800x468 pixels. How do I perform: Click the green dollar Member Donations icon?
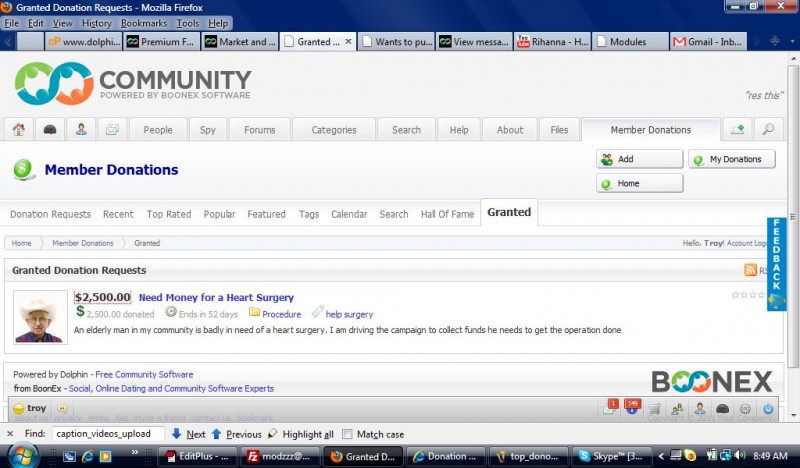23,169
